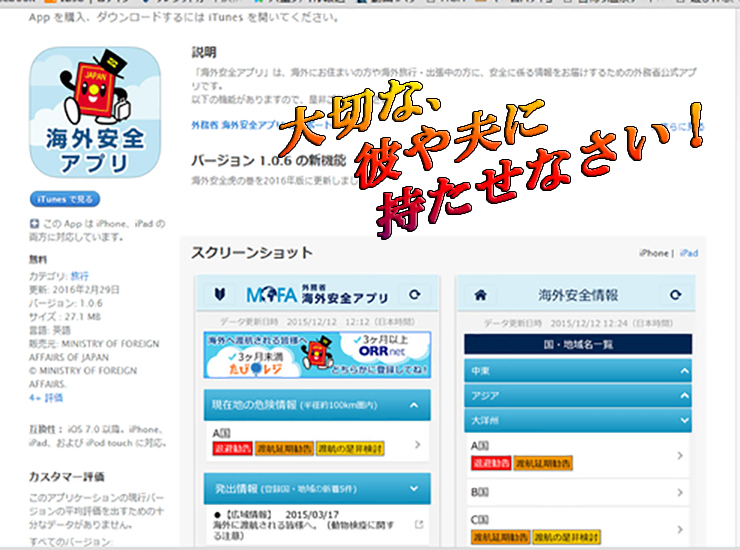The image size is (740, 550).
Task: Click the カスタマー評価 heading
Action: point(67,477)
